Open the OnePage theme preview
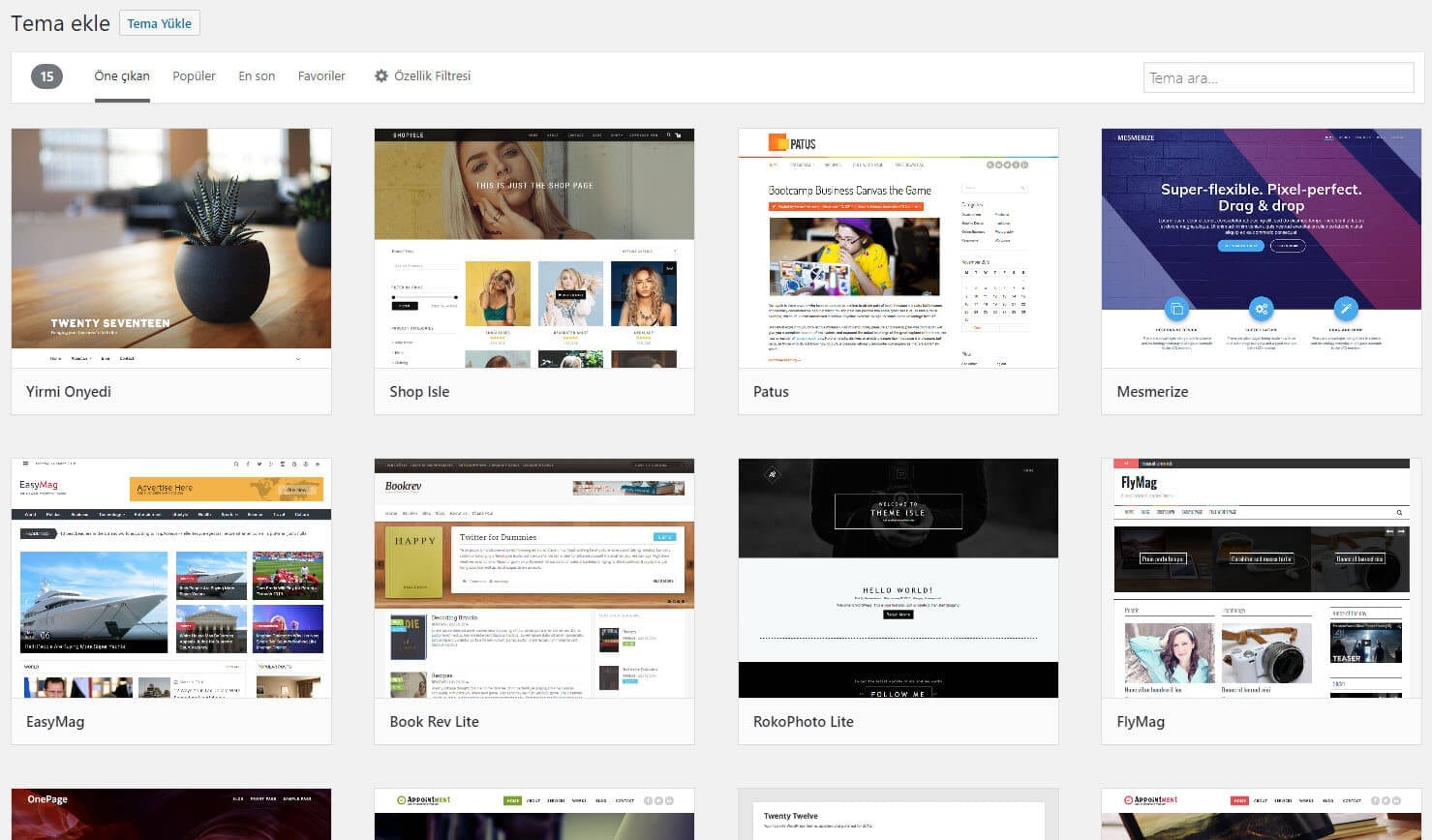1432x840 pixels. click(x=171, y=814)
